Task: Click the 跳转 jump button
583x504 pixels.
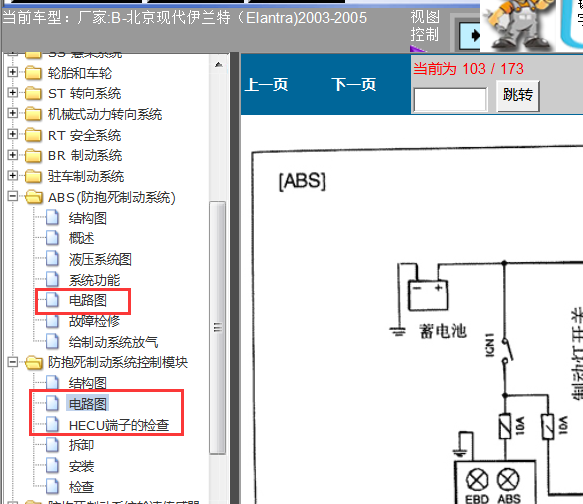Action: (x=518, y=96)
